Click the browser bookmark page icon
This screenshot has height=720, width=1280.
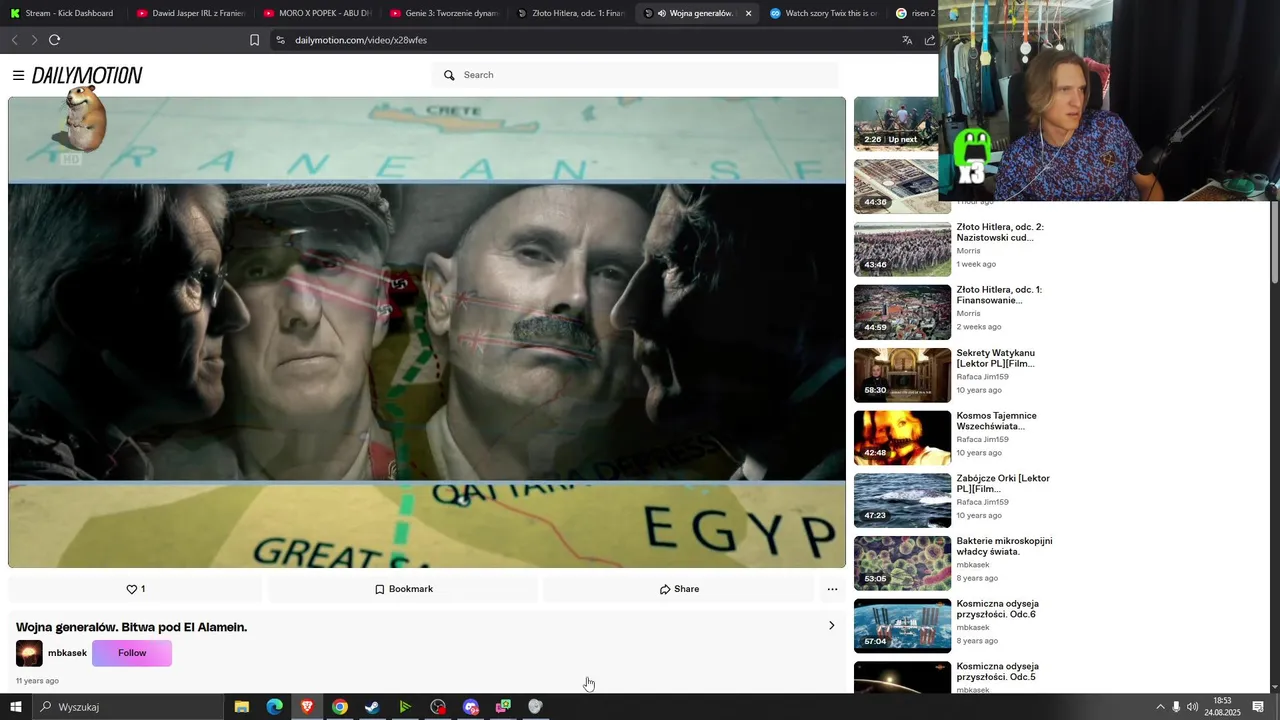click(254, 40)
